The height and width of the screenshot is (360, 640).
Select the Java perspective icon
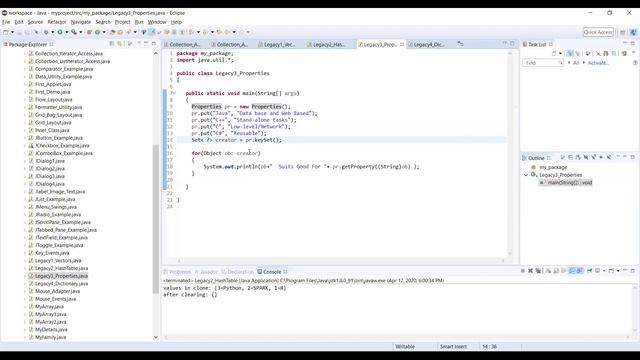tap(633, 32)
